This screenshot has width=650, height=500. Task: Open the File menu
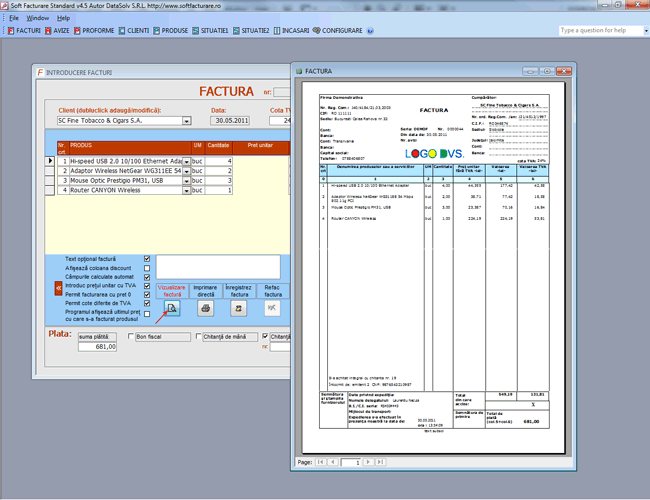tap(14, 18)
